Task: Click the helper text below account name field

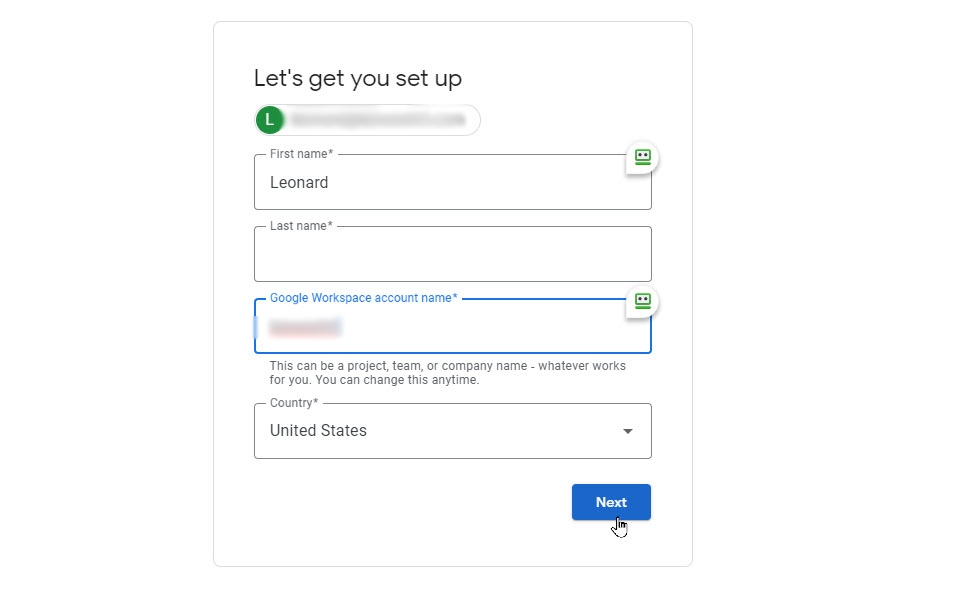Action: coord(447,371)
